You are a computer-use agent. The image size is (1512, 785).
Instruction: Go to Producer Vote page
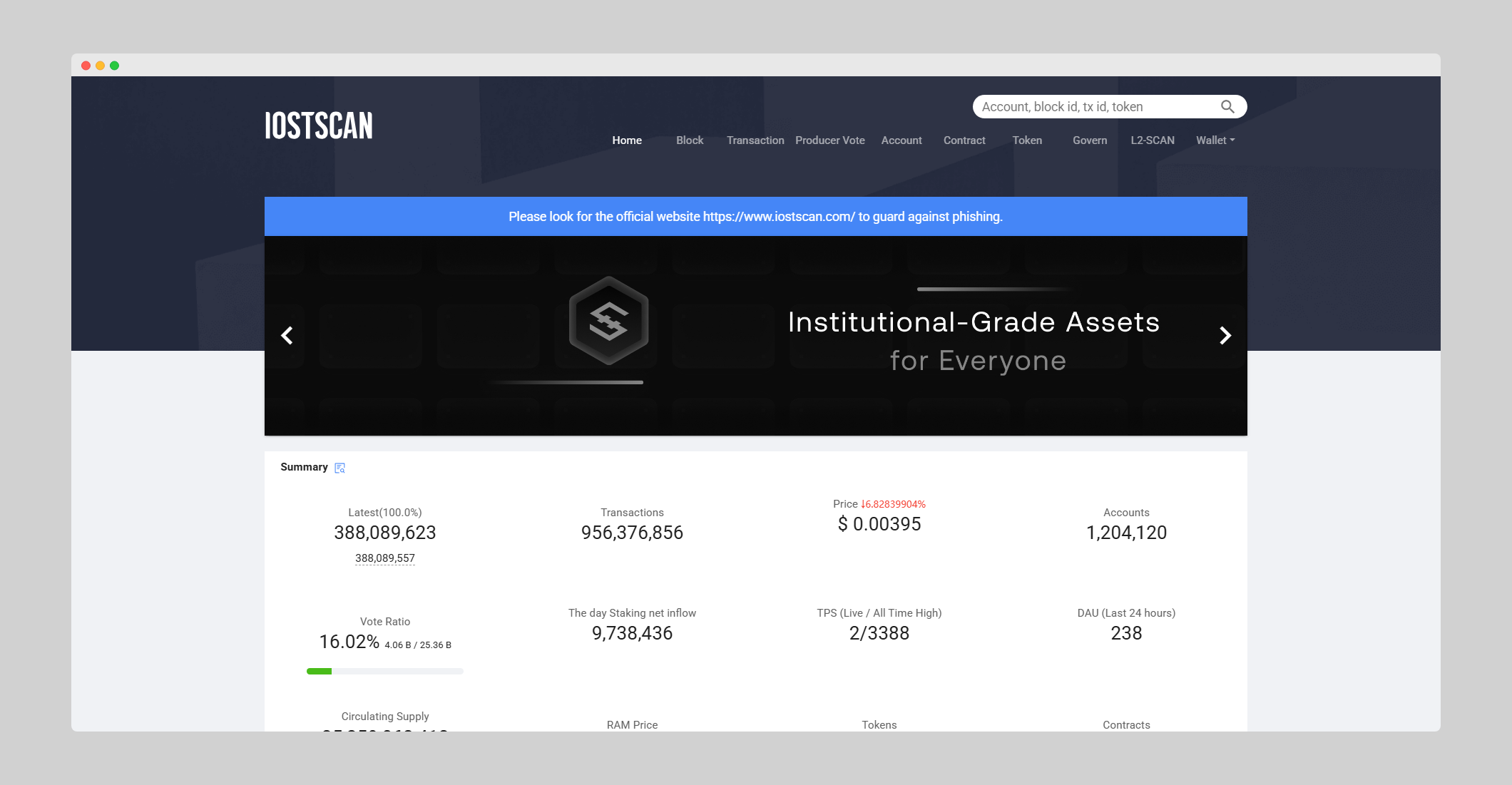pos(829,140)
